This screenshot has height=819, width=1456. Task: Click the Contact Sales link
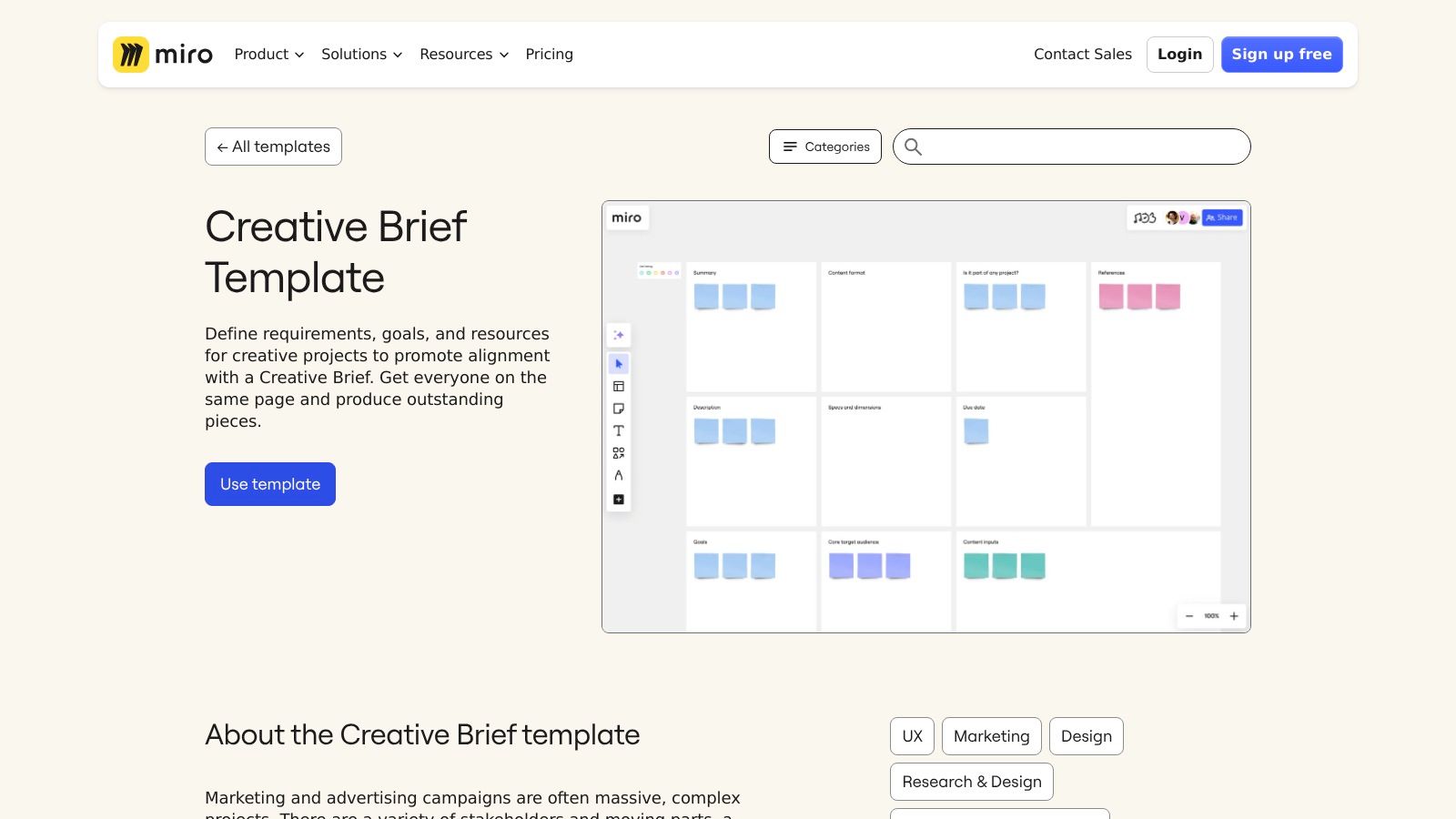pos(1083,55)
